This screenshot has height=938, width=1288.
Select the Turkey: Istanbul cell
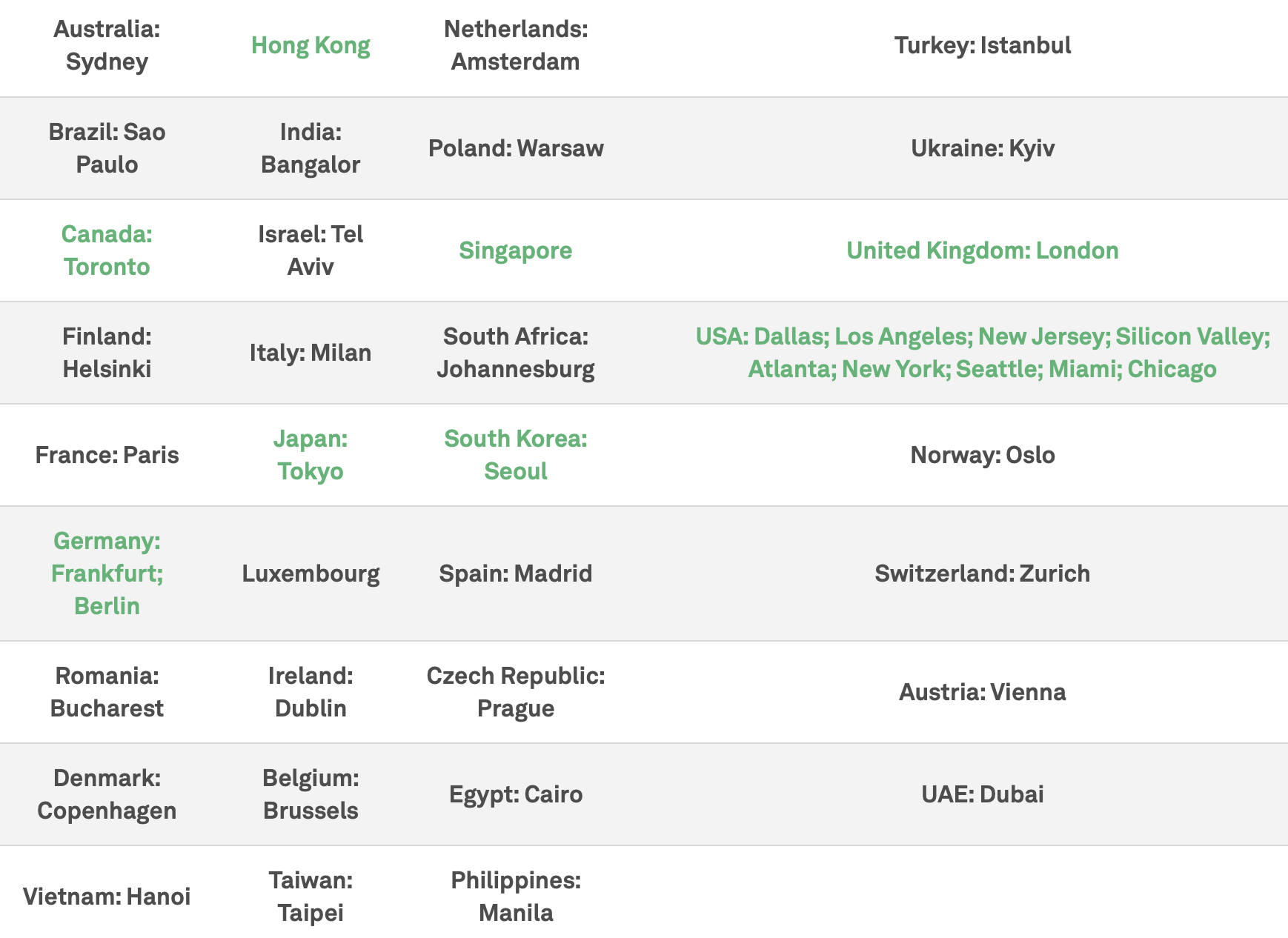point(983,45)
